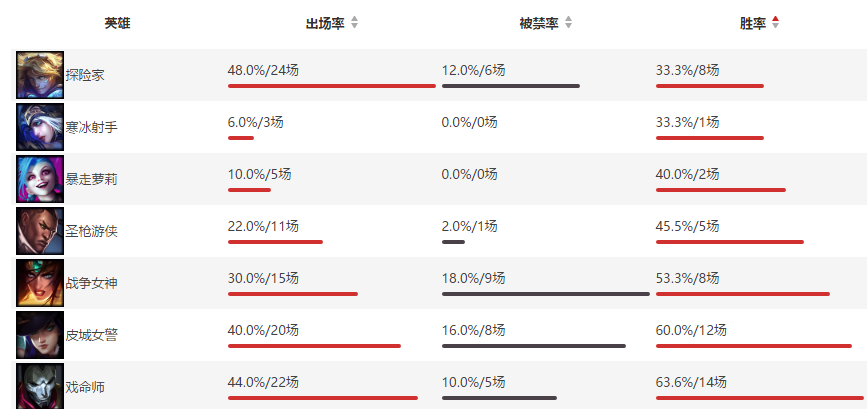This screenshot has height=409, width=867.
Task: Open the 暴走萝莉 hero avatar
Action: tap(40, 179)
